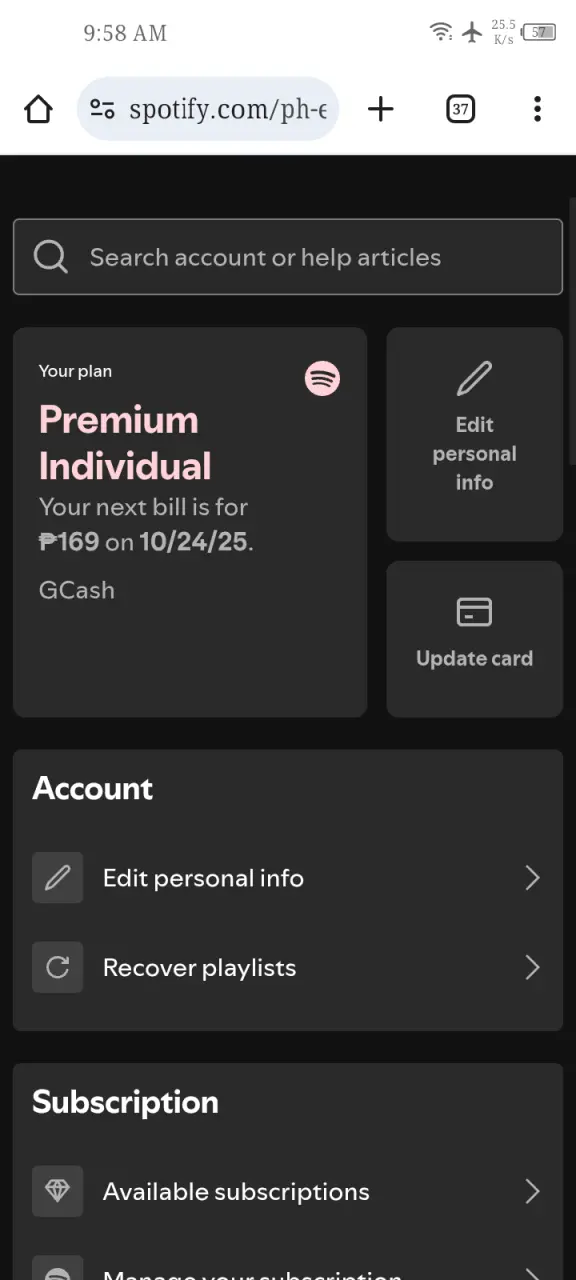Viewport: 576px width, 1280px height.
Task: Open the browser three-dot menu
Action: click(x=537, y=109)
